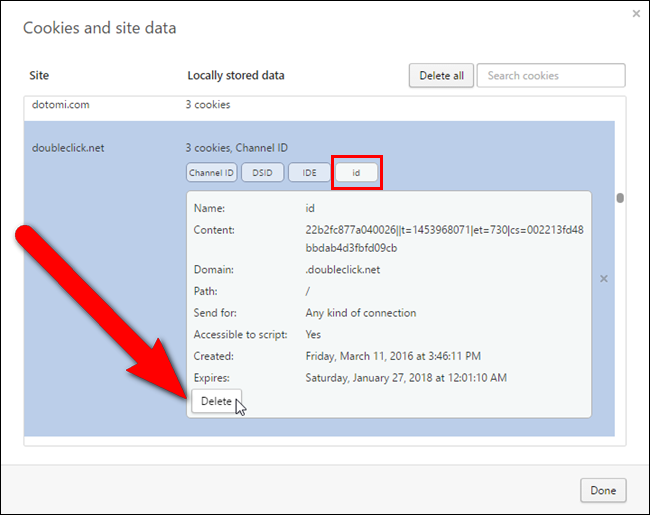Remove the doubleclick.net site entry with X
Screen dimensions: 650x515
pyautogui.click(x=604, y=279)
